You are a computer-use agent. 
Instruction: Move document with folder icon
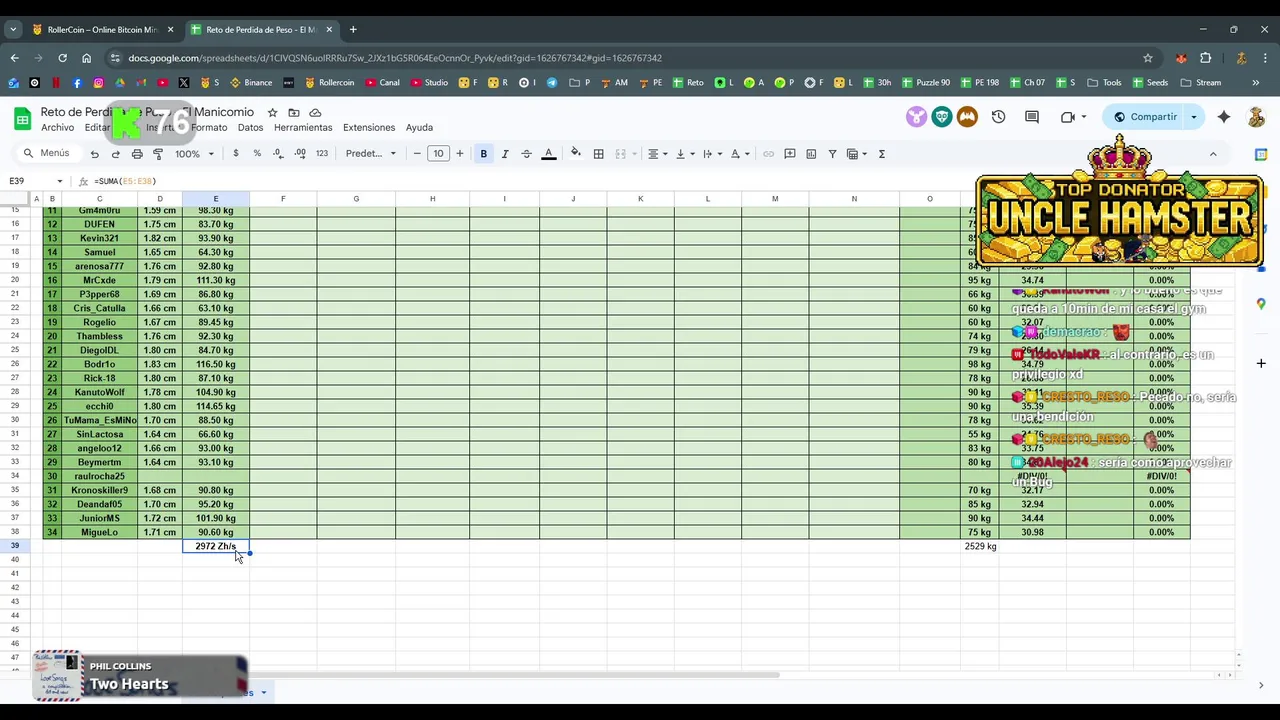pos(294,113)
